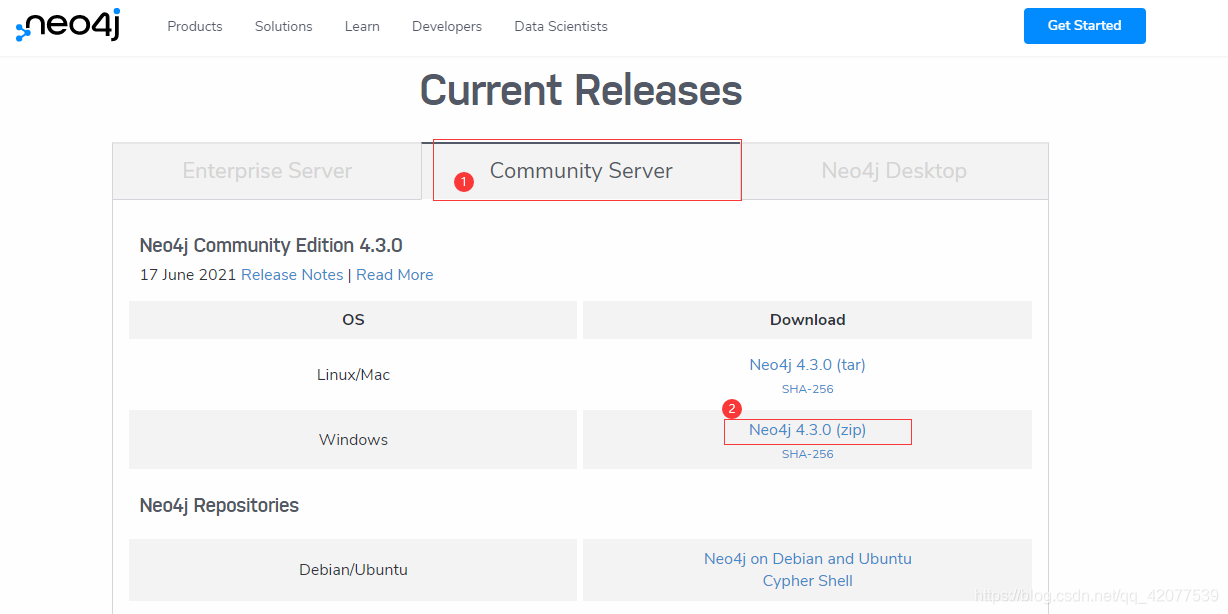Click the neo4j logo
Image resolution: width=1228 pixels, height=614 pixels.
coord(68,25)
